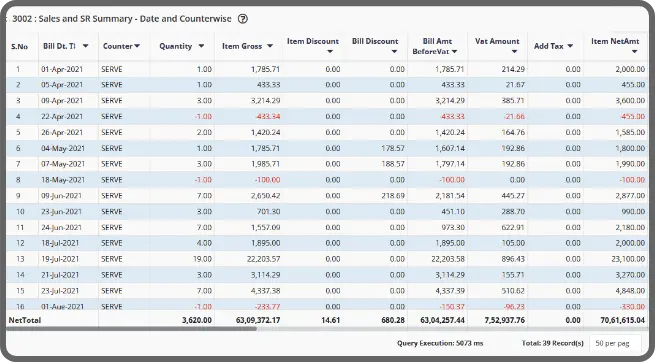Viewport: 655px width, 362px height.
Task: Click the Item Gross value 22,203.57
Action: pos(264,259)
